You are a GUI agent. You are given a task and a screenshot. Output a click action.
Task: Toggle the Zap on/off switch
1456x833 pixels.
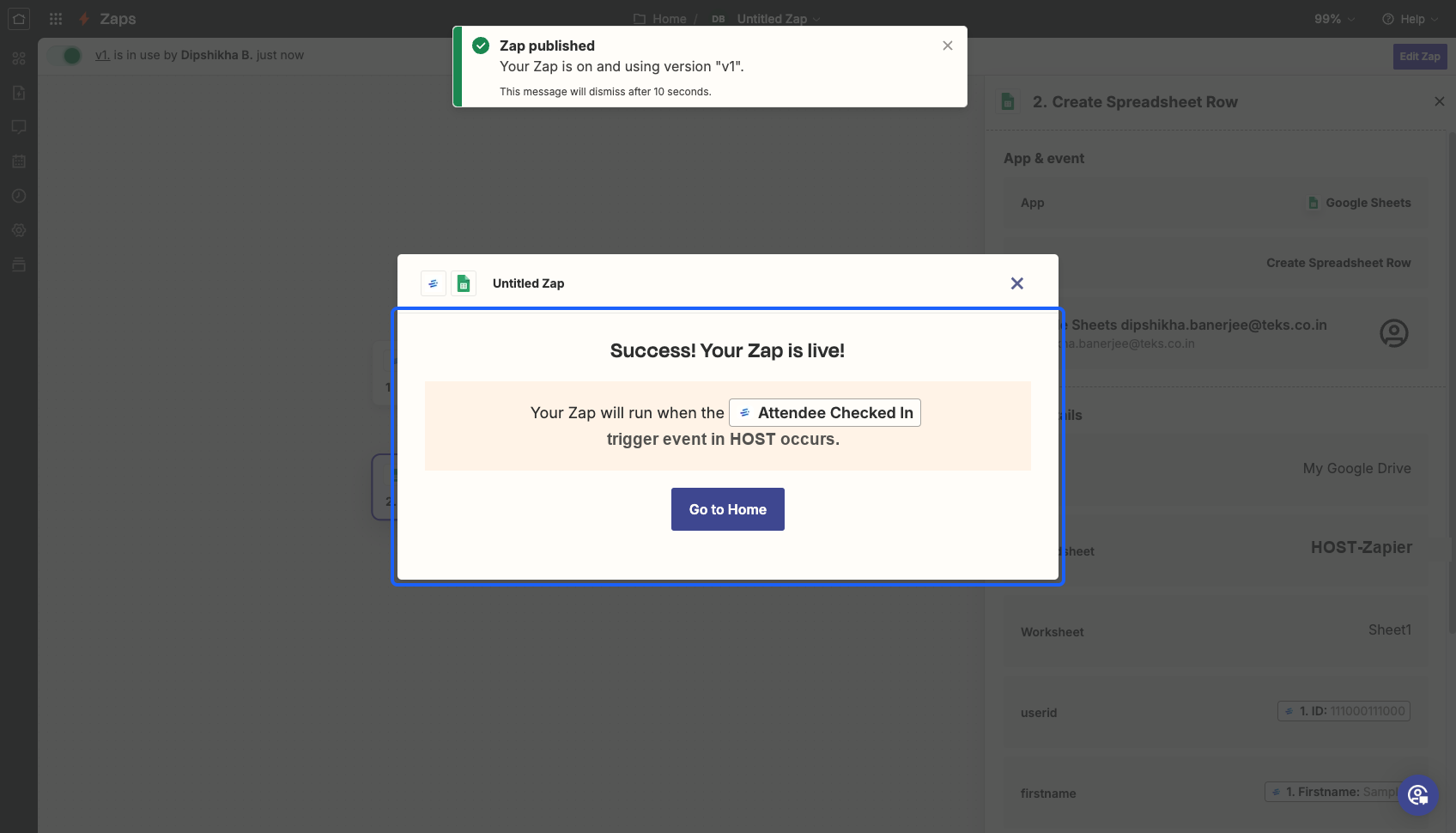pyautogui.click(x=64, y=56)
